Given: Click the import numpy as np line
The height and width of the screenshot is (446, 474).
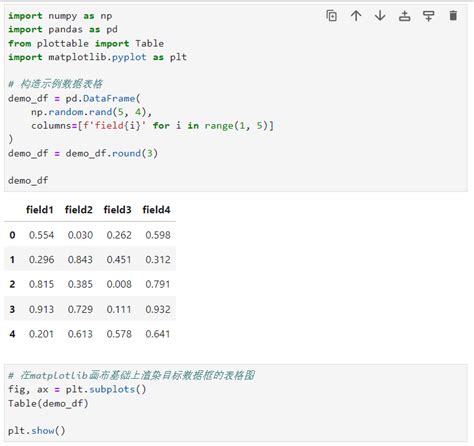Looking at the screenshot, I should click(60, 16).
